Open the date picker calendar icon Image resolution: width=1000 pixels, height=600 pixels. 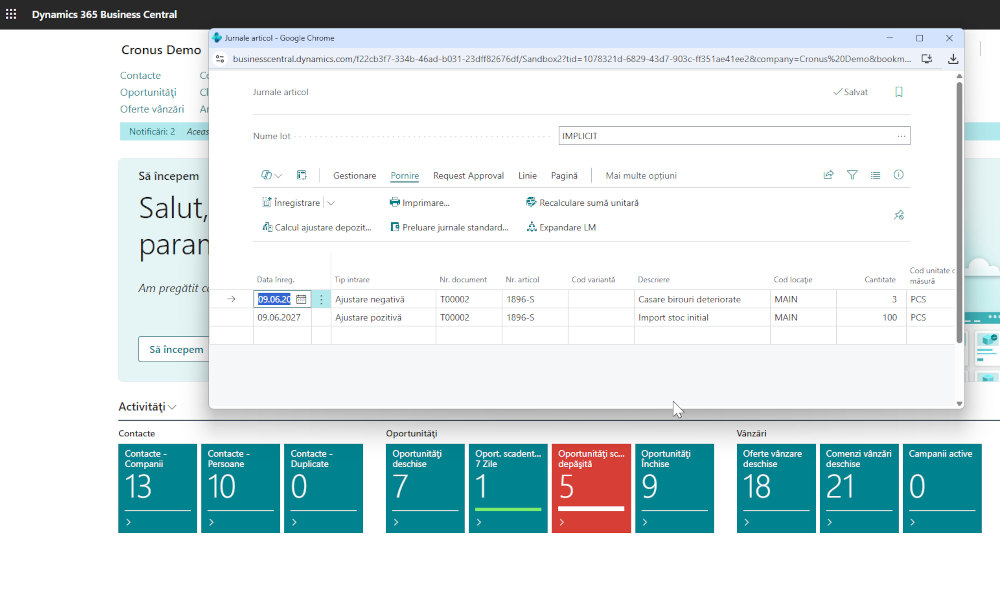tap(301, 299)
